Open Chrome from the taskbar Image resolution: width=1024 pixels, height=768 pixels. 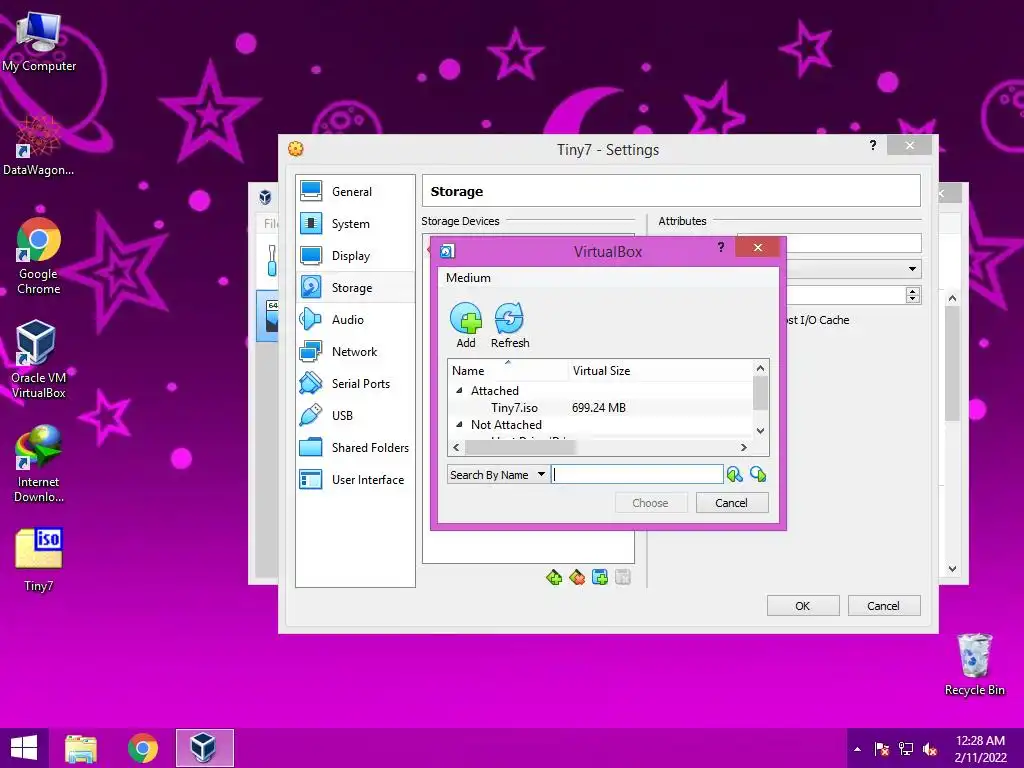143,748
